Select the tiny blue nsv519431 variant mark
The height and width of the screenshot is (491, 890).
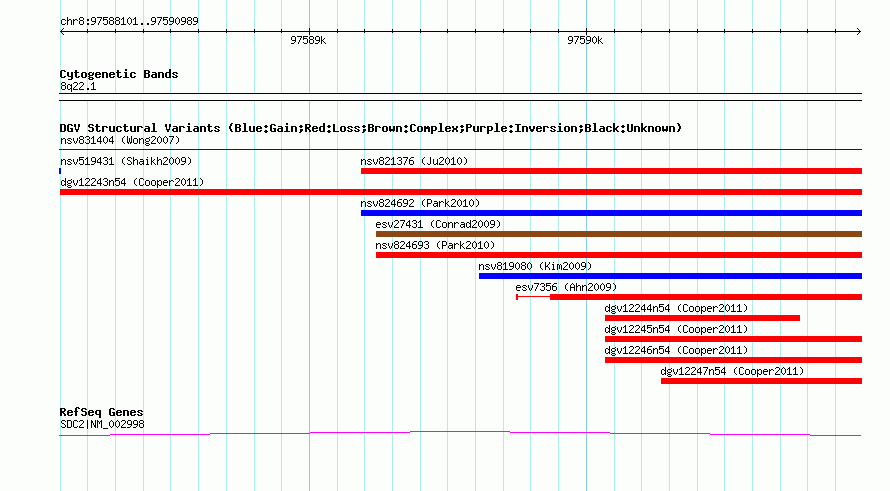(60, 171)
